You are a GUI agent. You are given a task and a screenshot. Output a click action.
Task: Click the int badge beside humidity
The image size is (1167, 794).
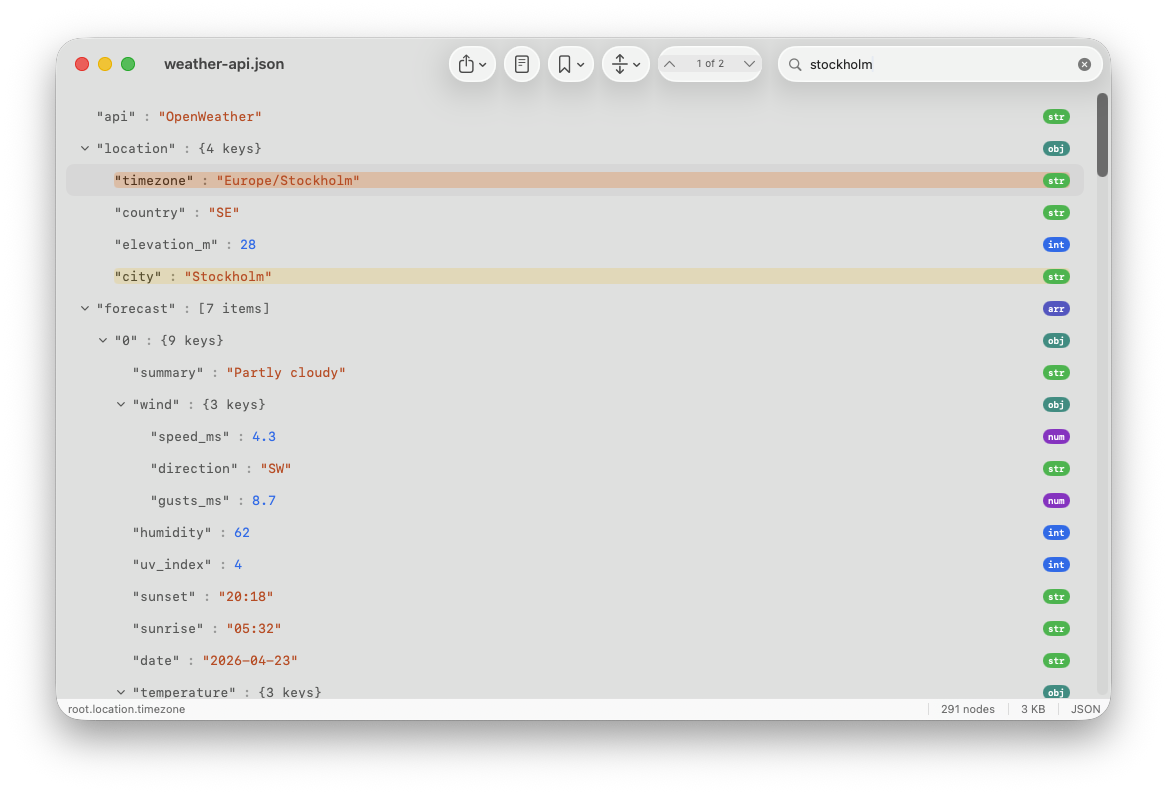point(1056,532)
